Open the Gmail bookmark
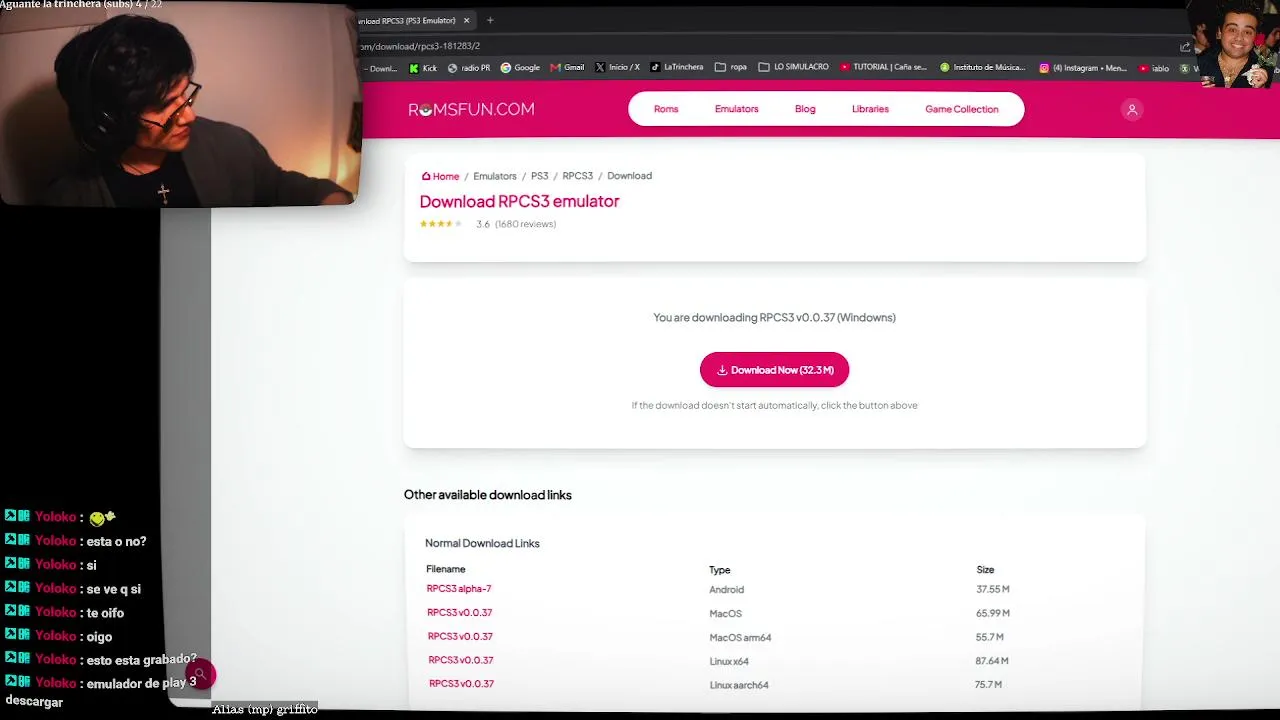The height and width of the screenshot is (720, 1280). click(567, 68)
